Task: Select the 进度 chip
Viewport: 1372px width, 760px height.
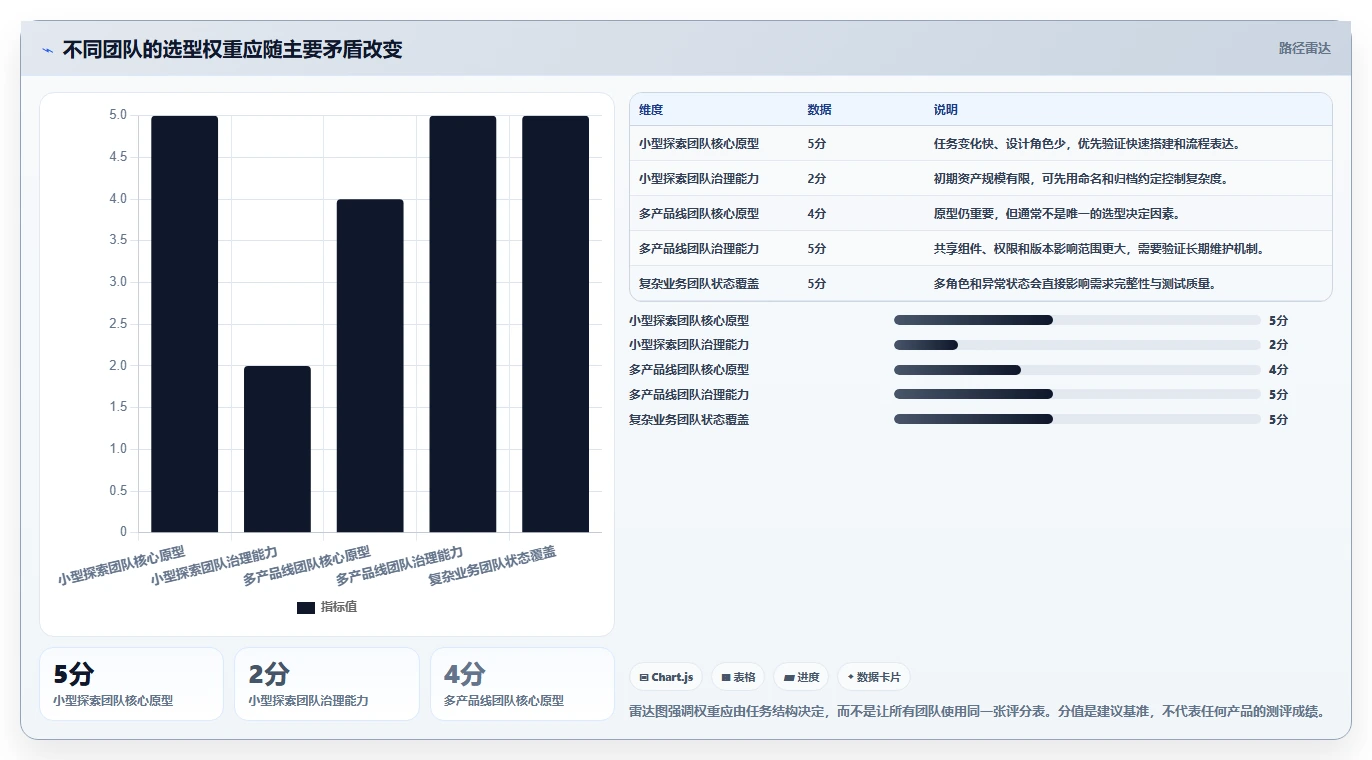Action: (801, 677)
